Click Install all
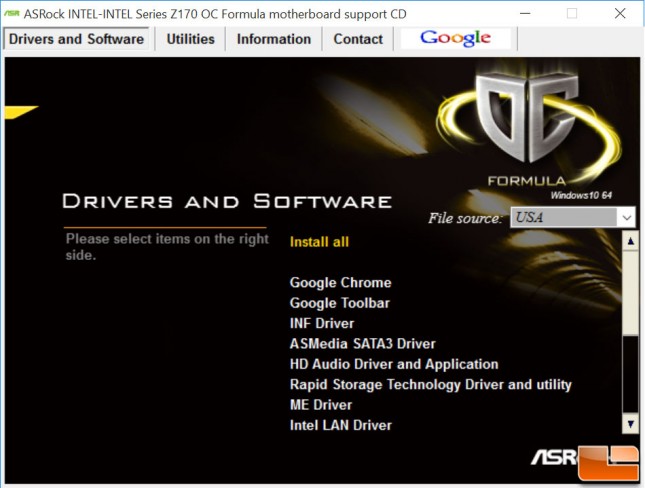This screenshot has width=645, height=488. tap(319, 242)
